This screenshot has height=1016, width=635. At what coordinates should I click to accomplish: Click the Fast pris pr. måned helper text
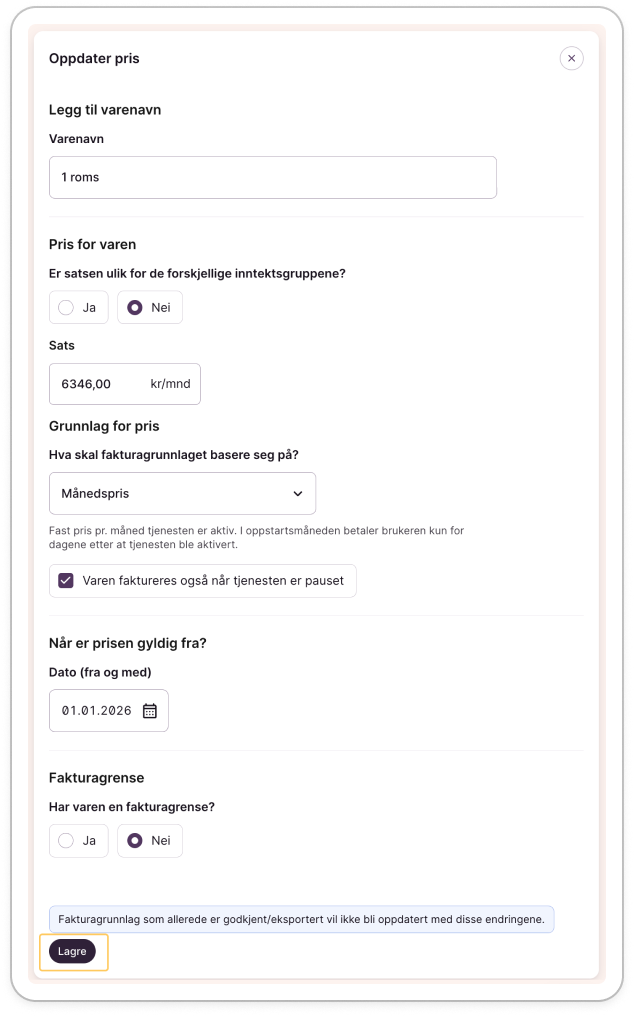click(x=256, y=537)
